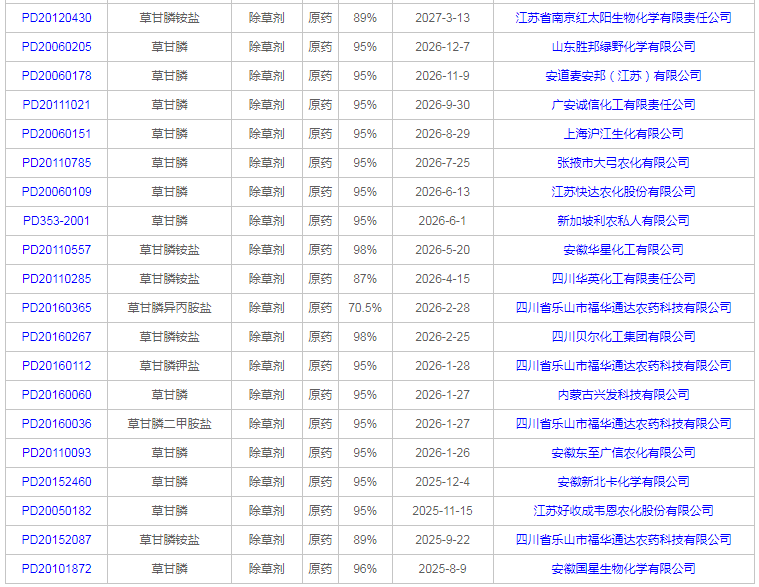
Task: Open company link 广安诚信化工有限责任公司
Action: coord(623,105)
